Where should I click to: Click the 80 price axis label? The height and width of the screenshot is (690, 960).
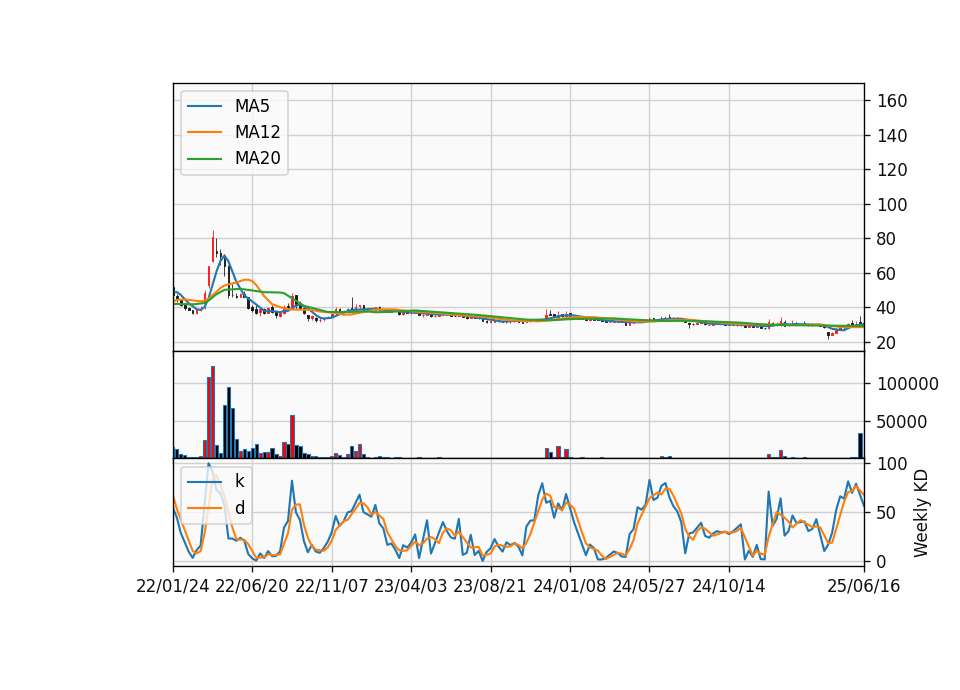pyautogui.click(x=887, y=239)
